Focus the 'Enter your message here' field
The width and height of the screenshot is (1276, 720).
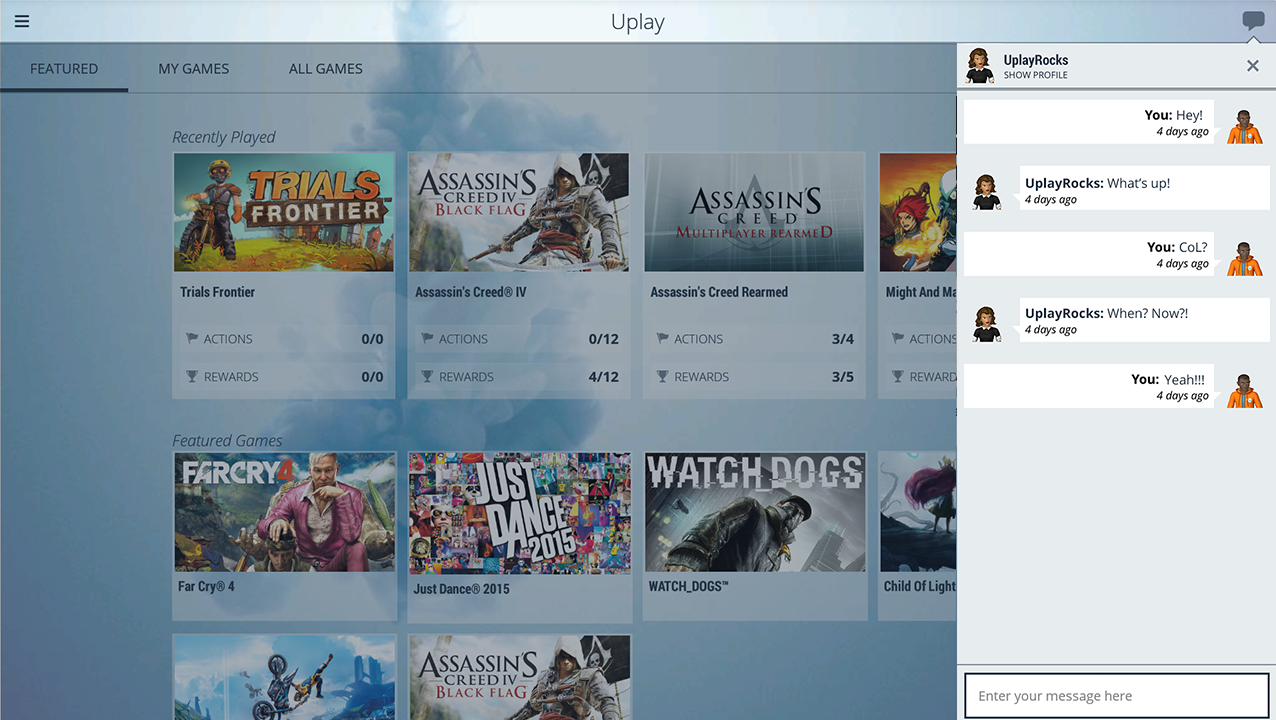click(1117, 696)
